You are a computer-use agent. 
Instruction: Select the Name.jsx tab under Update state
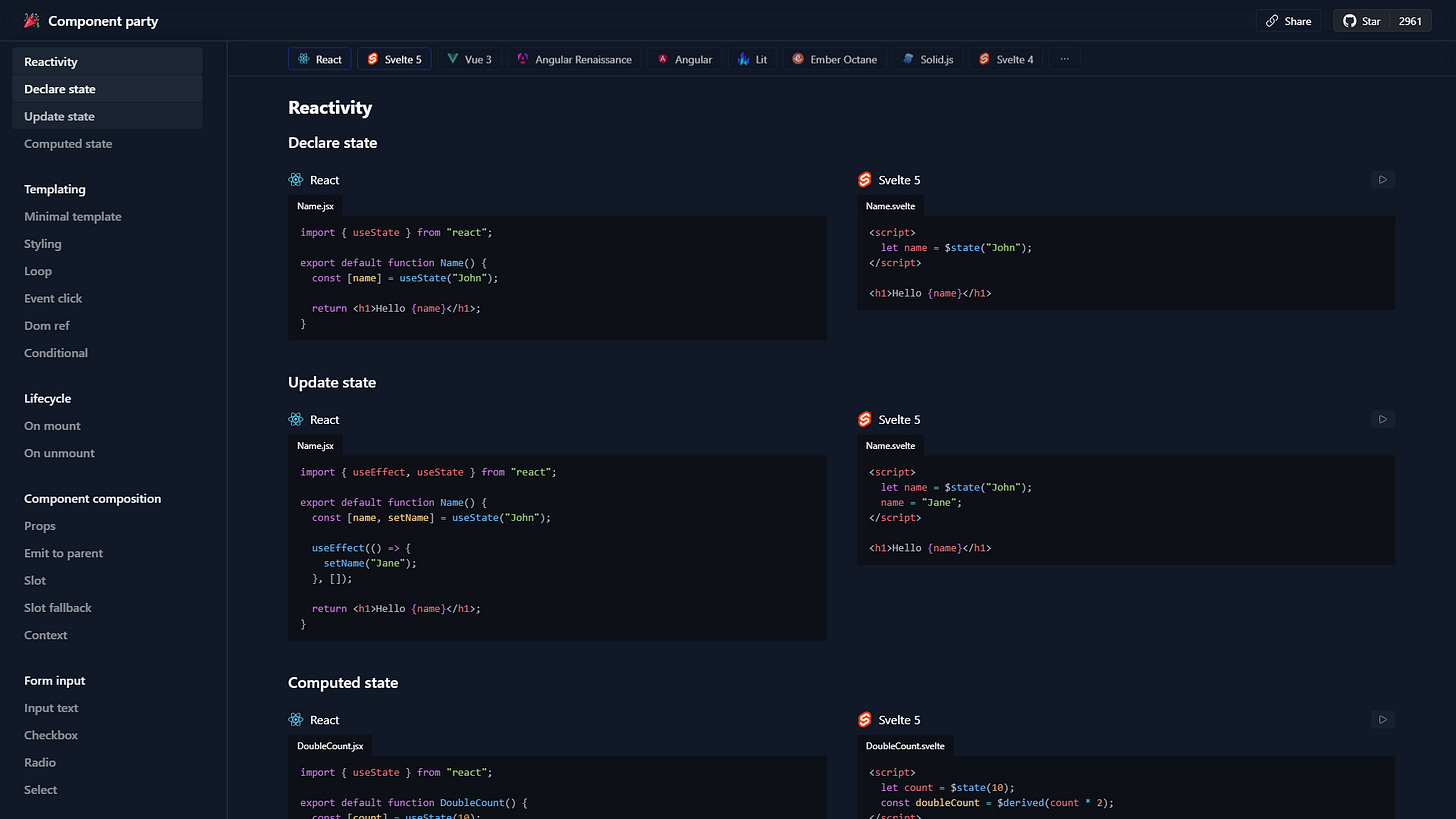click(315, 445)
